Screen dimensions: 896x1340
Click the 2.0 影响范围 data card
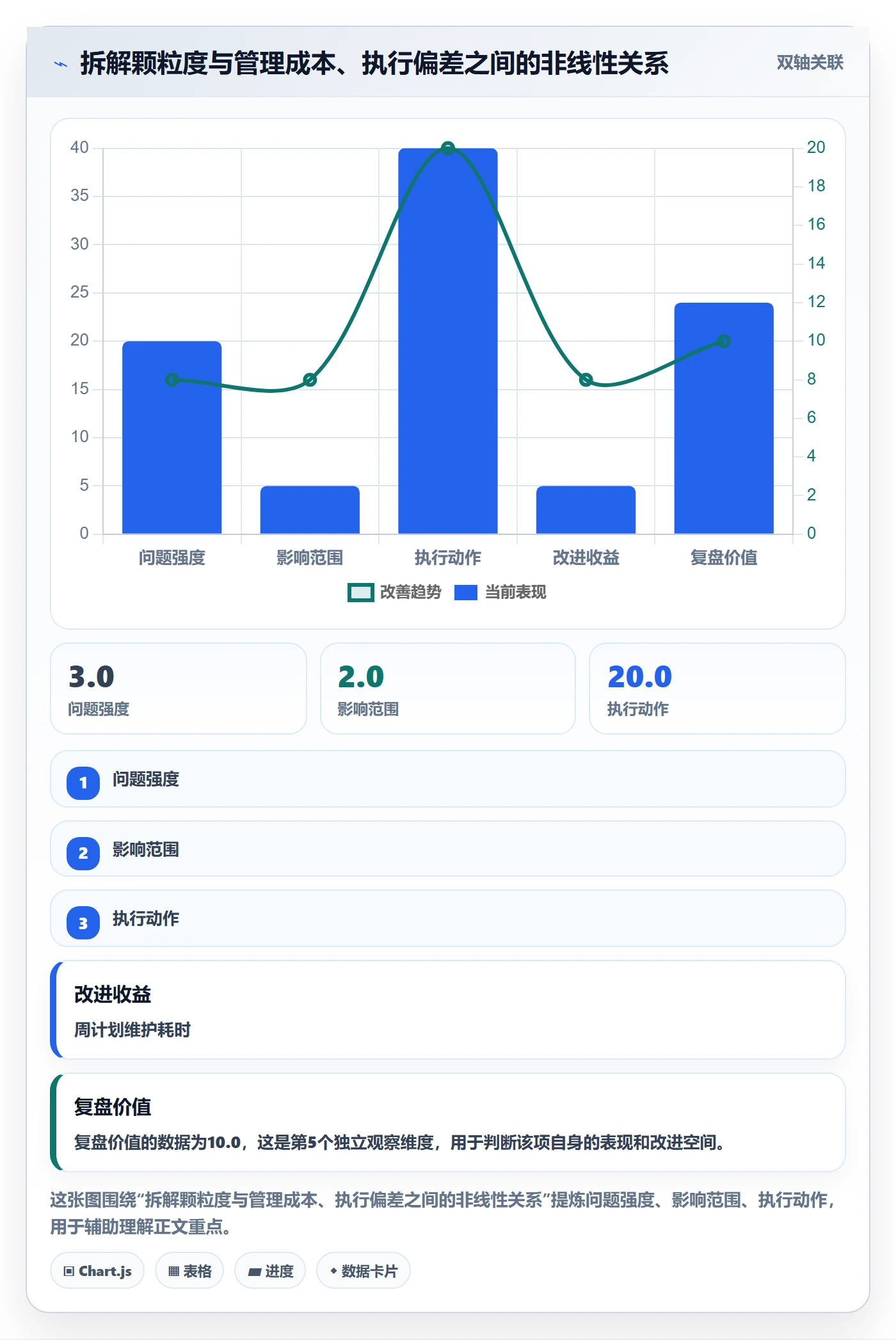pos(448,689)
